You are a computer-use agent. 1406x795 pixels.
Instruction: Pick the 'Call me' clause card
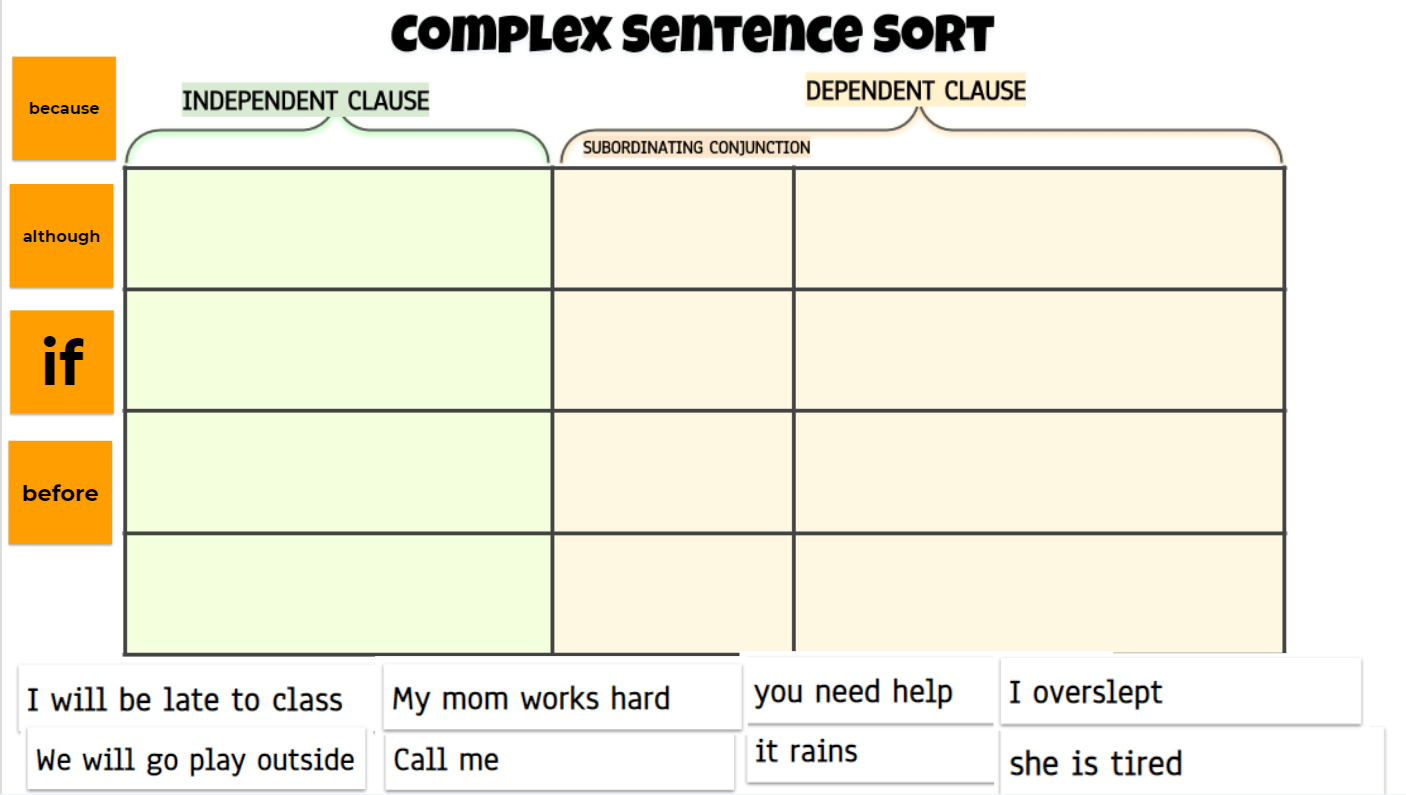click(x=560, y=760)
